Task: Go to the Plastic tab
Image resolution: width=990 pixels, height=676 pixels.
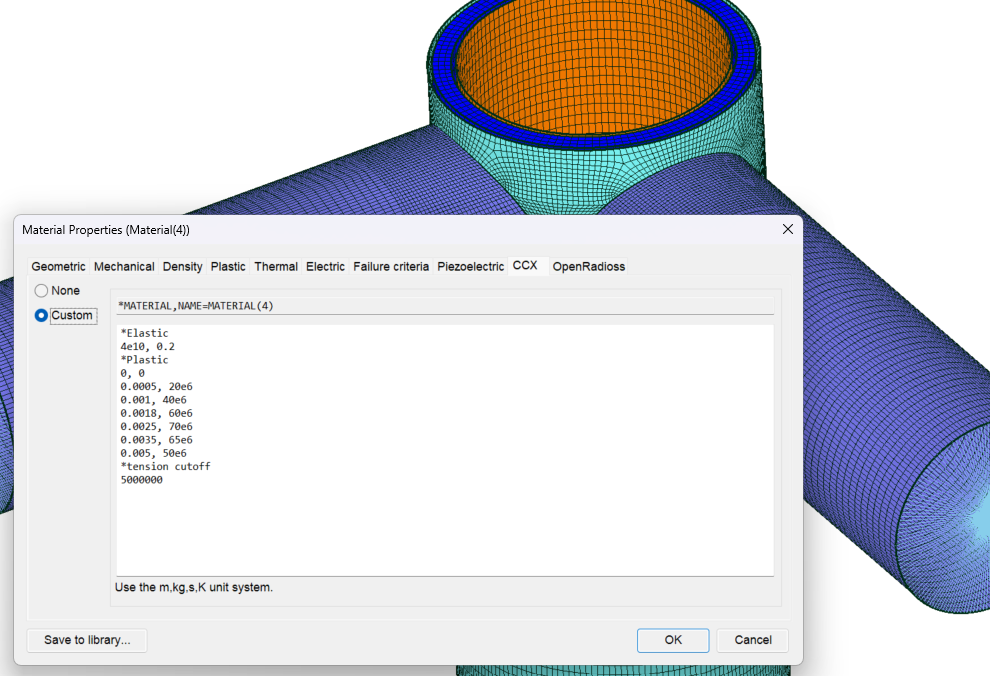Action: point(228,266)
